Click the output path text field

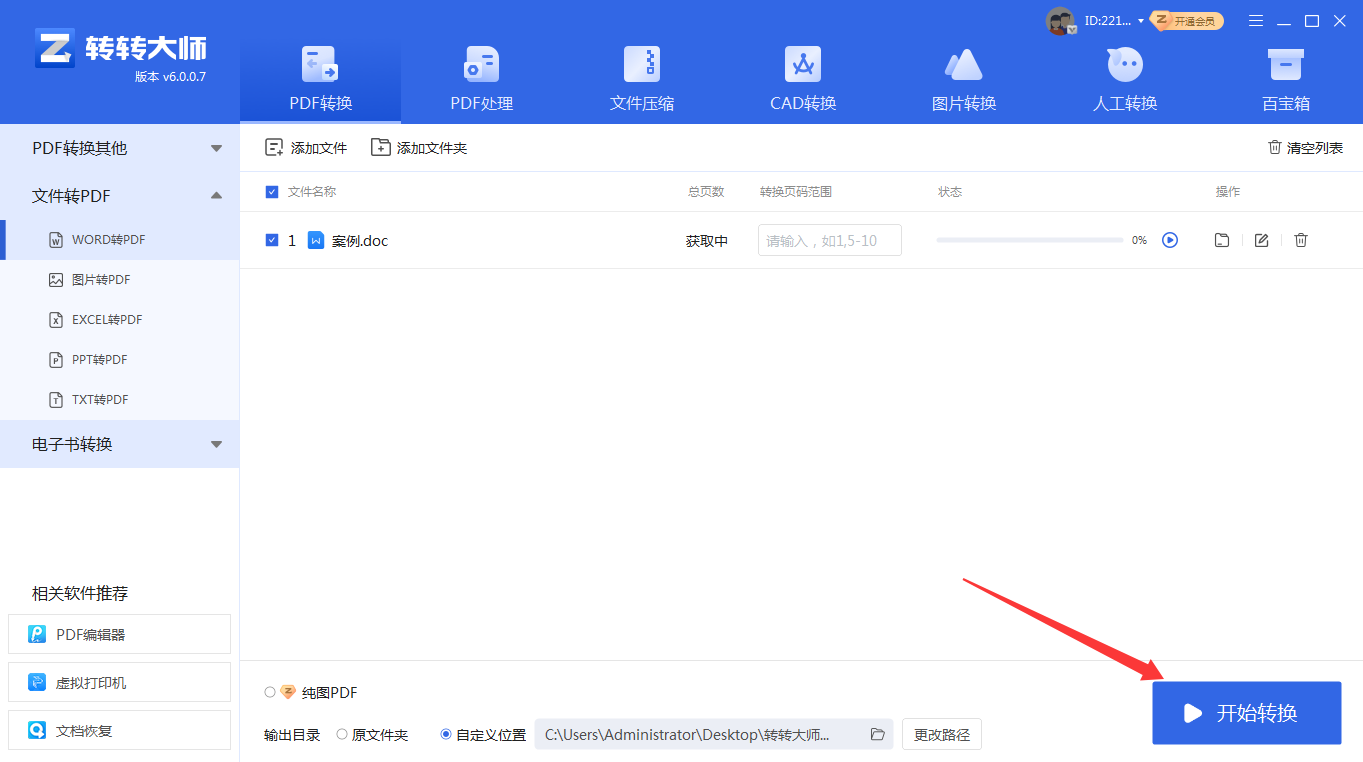[714, 734]
